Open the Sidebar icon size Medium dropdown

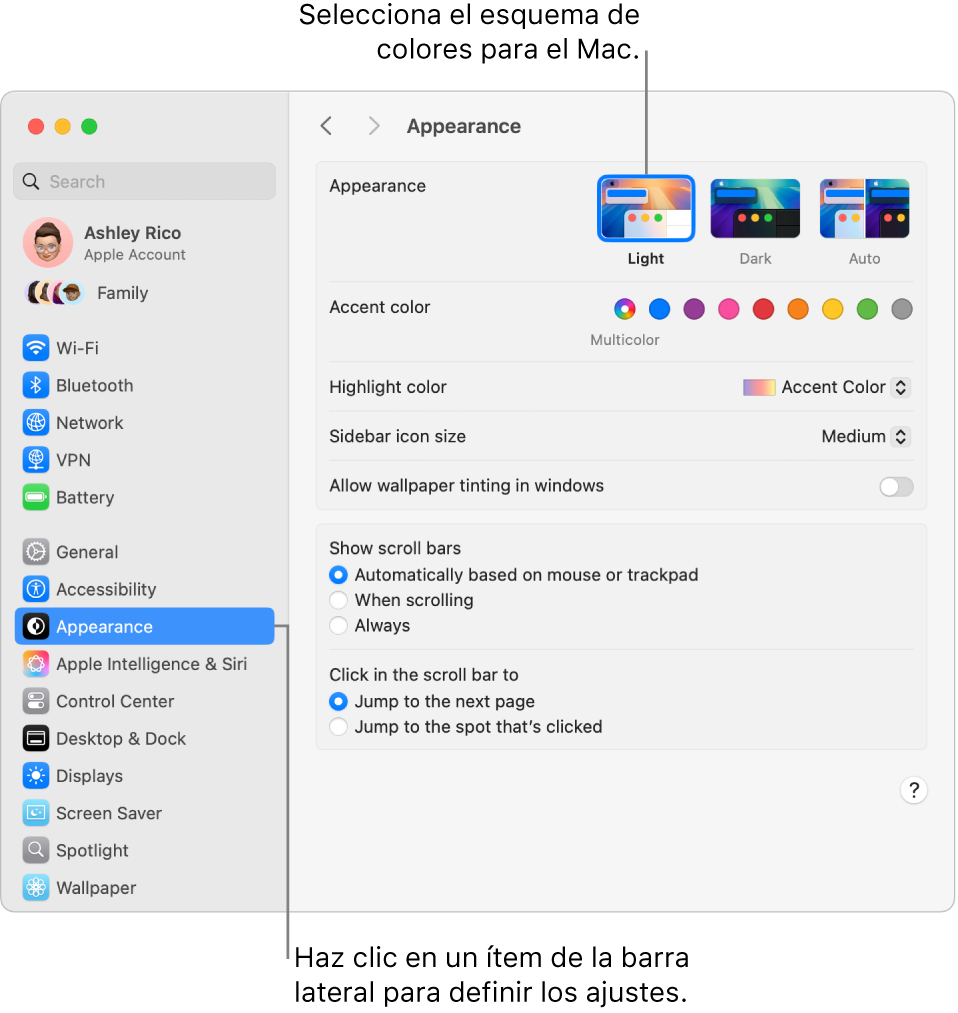coord(866,437)
